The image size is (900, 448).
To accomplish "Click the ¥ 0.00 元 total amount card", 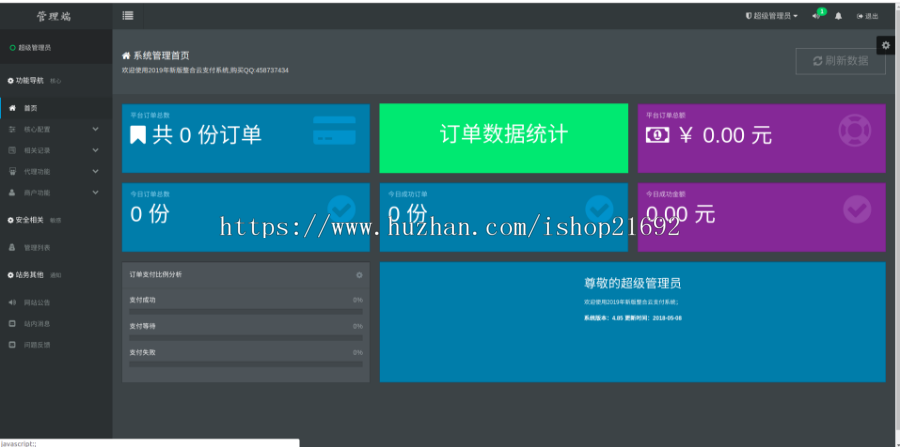I will (x=761, y=138).
